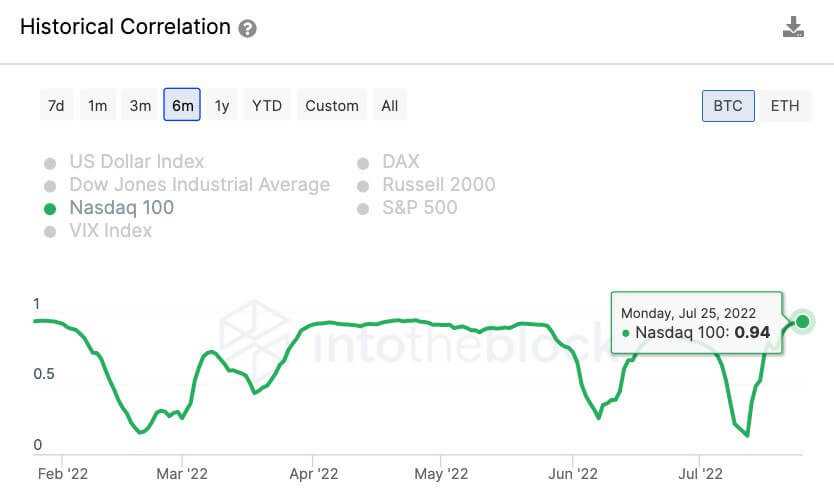Select the YTD range button

click(x=267, y=106)
